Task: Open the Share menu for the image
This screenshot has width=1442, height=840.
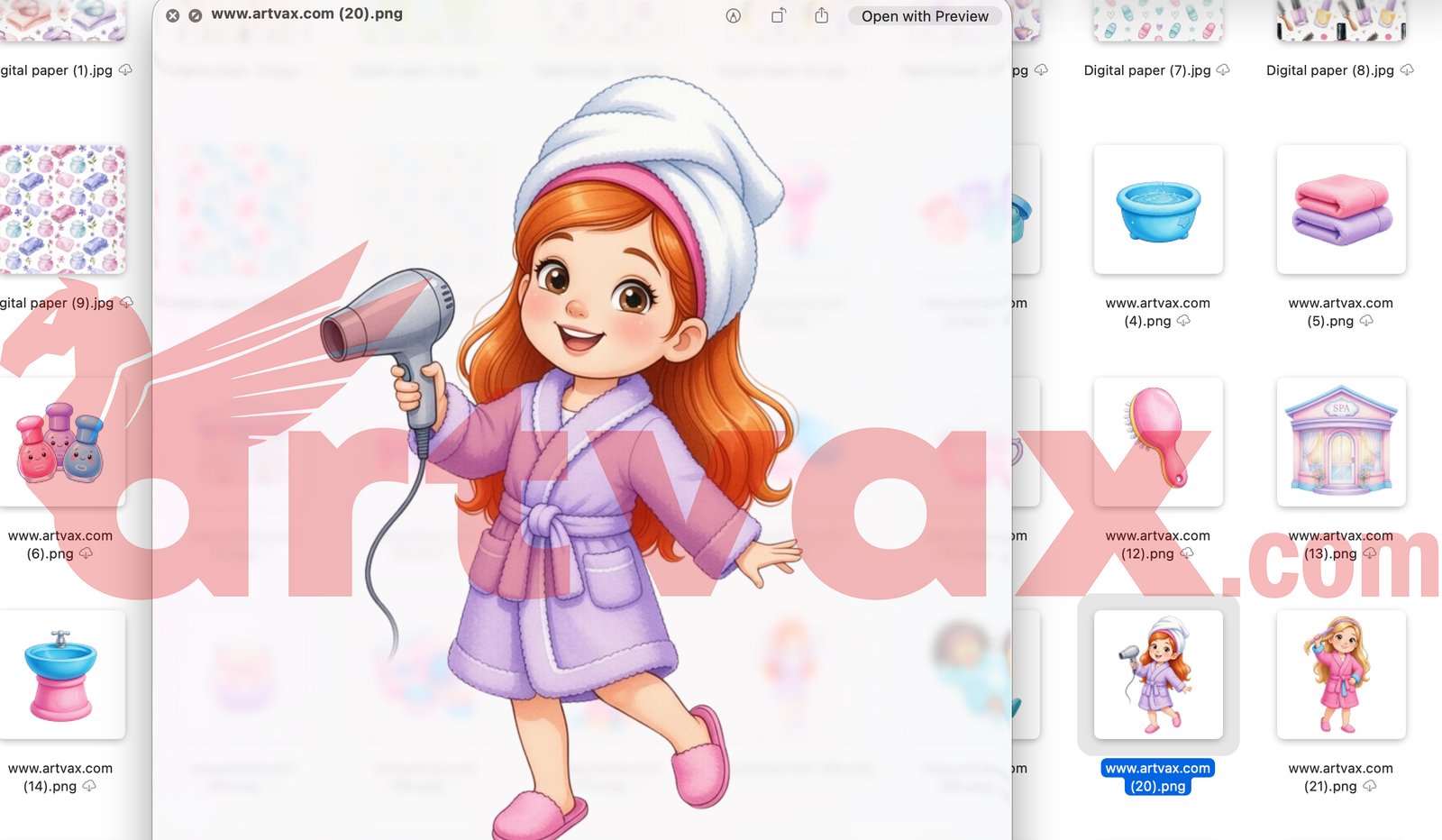Action: (821, 14)
